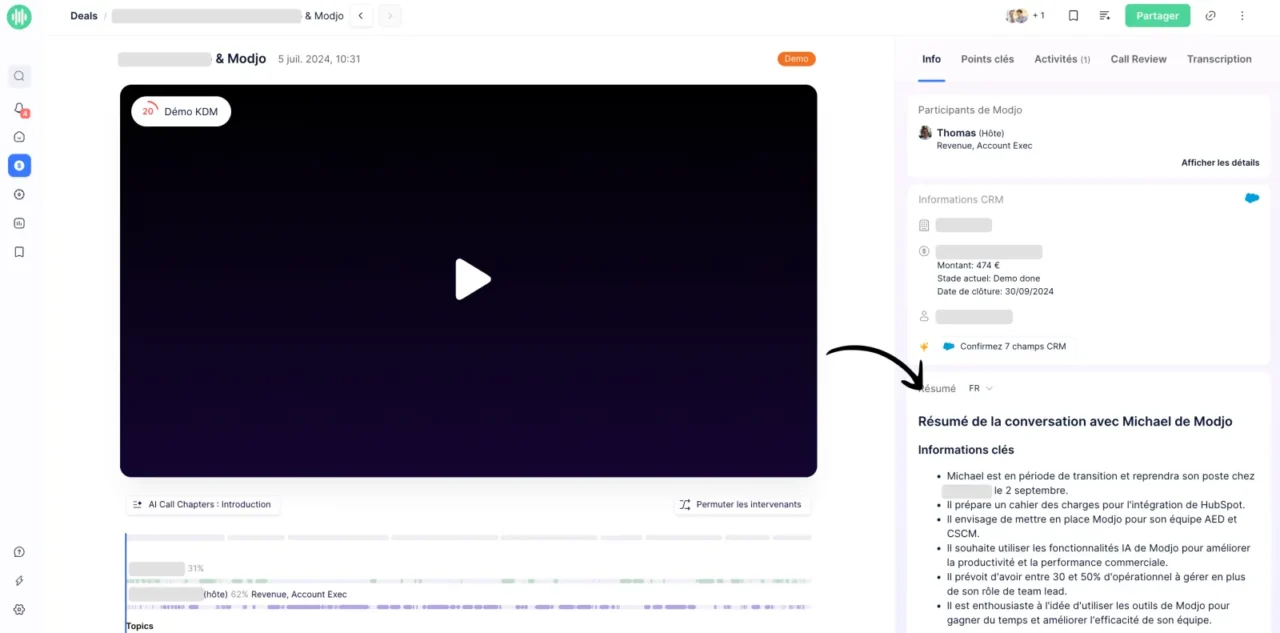Open the Modjo logo home
The width and height of the screenshot is (1280, 633).
pyautogui.click(x=19, y=16)
